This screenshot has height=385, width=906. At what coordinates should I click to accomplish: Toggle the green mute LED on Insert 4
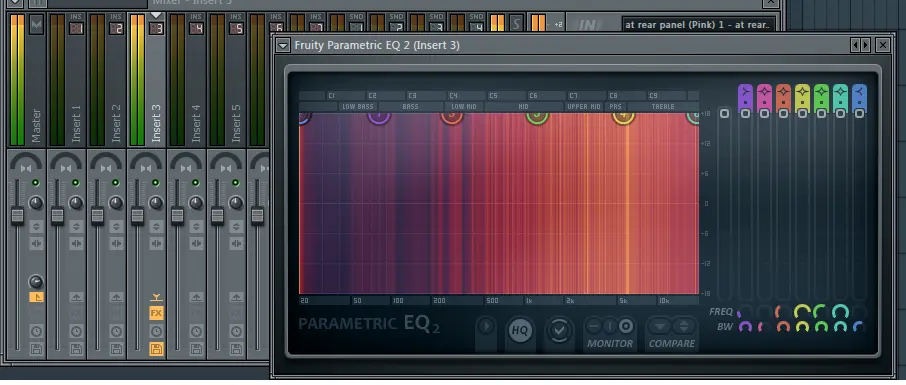195,183
